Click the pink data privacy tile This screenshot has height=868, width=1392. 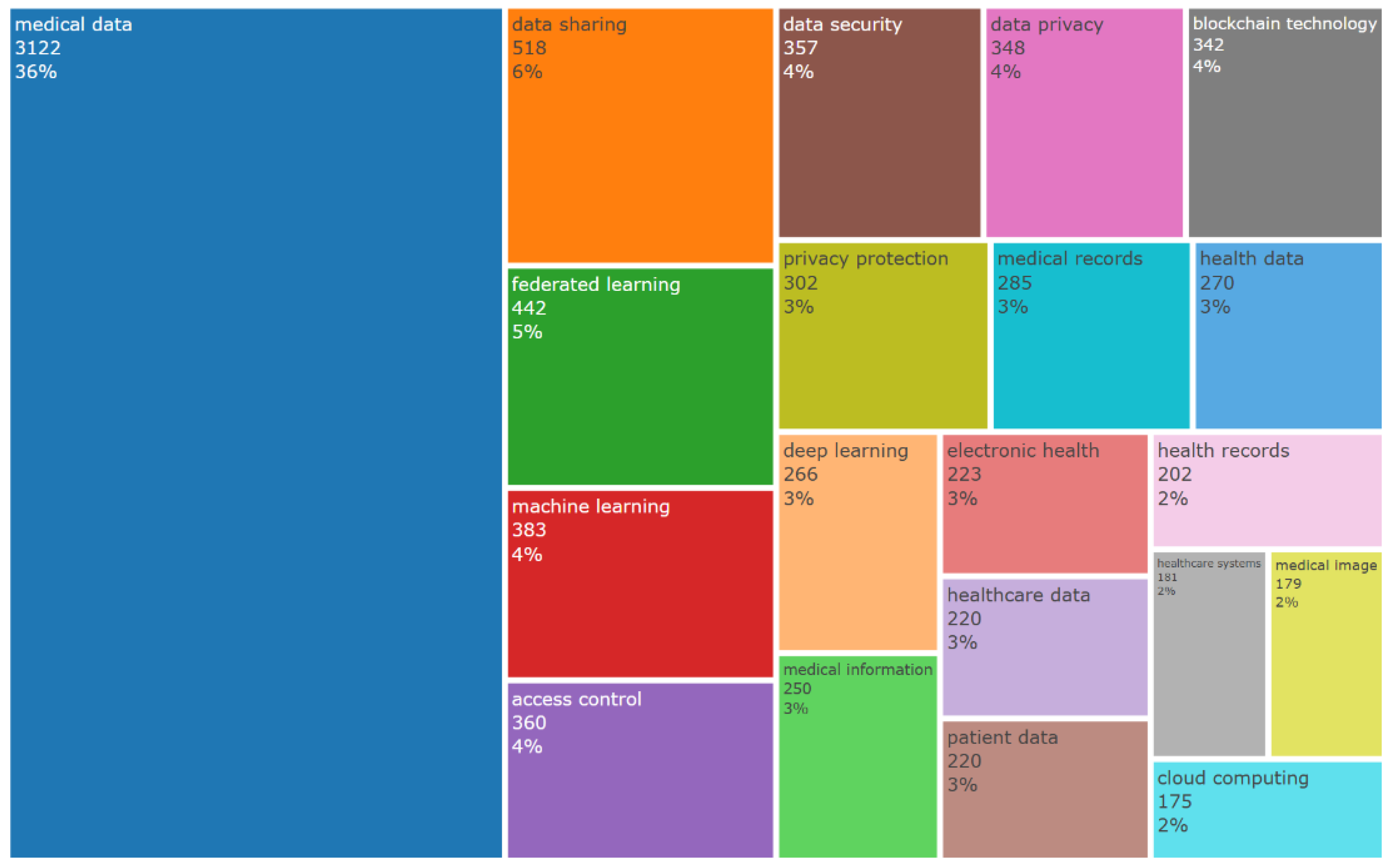pyautogui.click(x=1084, y=123)
